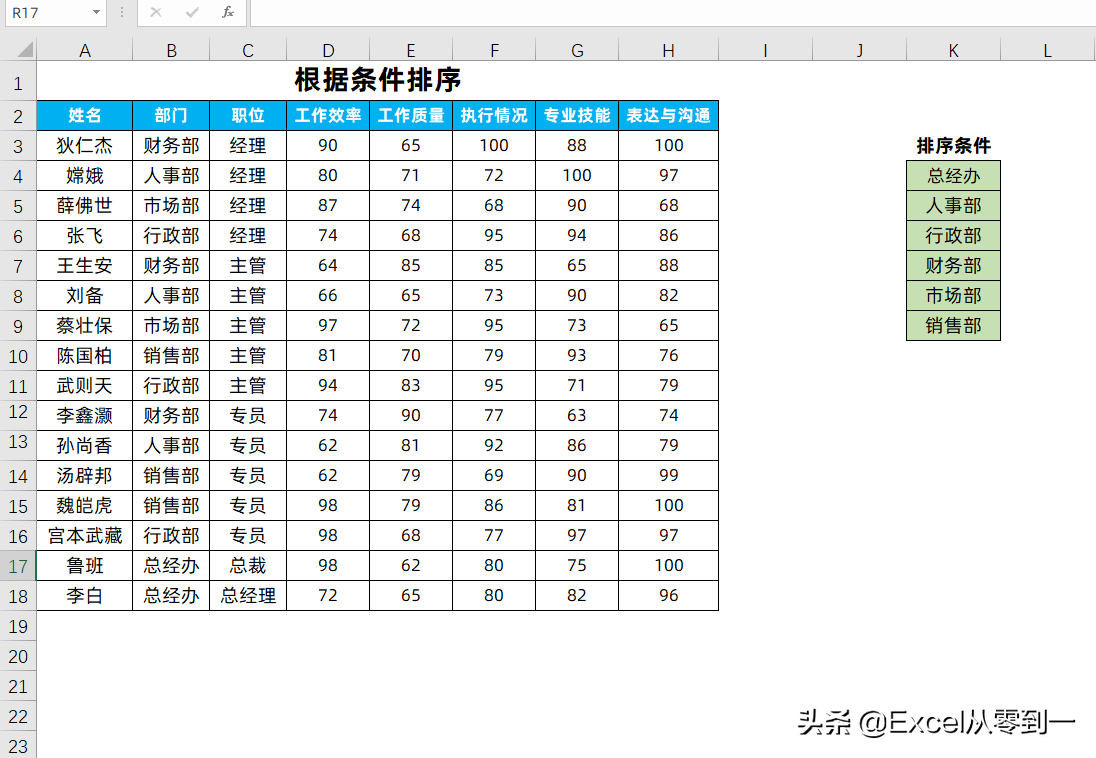The image size is (1096, 758).
Task: Click the name cell 刘备
Action: (x=85, y=296)
